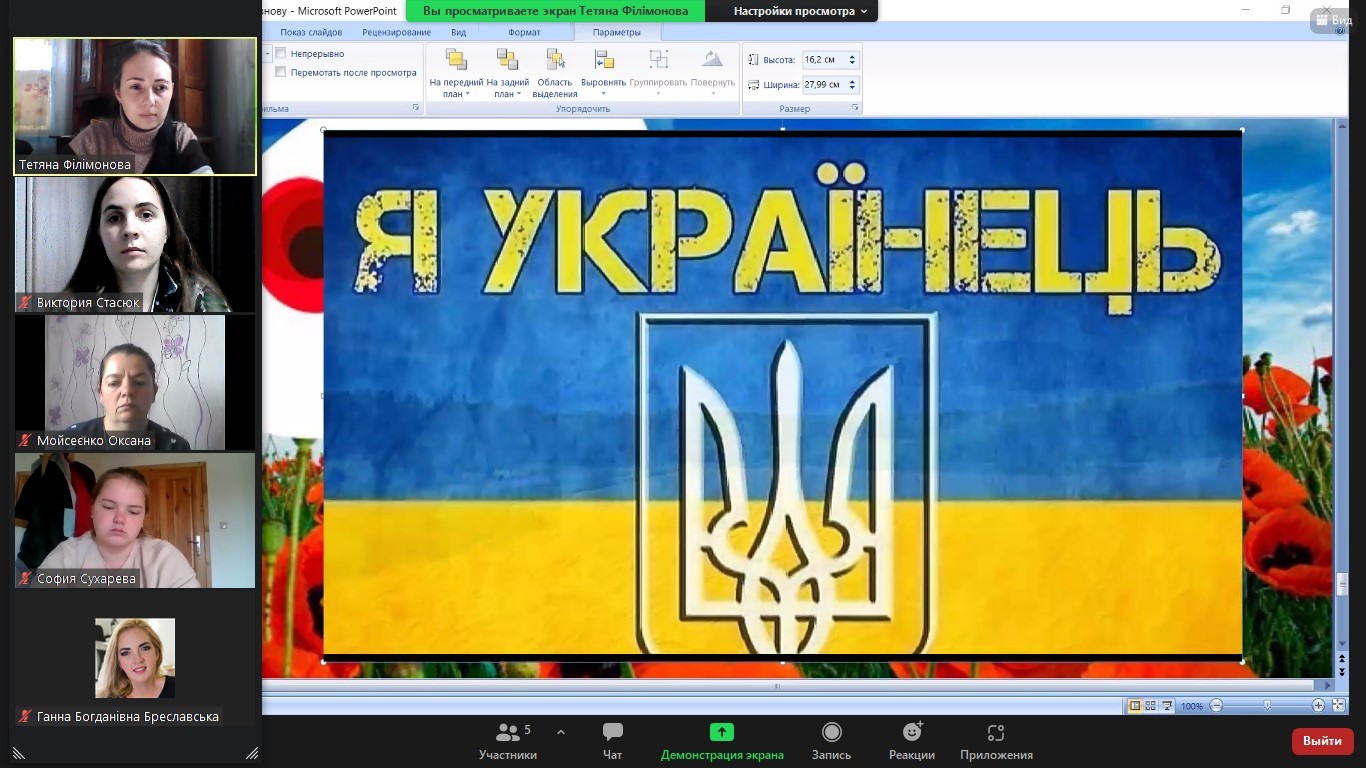The width and height of the screenshot is (1366, 768).
Task: Switch to the Формат ribbon tab
Action: click(x=524, y=32)
